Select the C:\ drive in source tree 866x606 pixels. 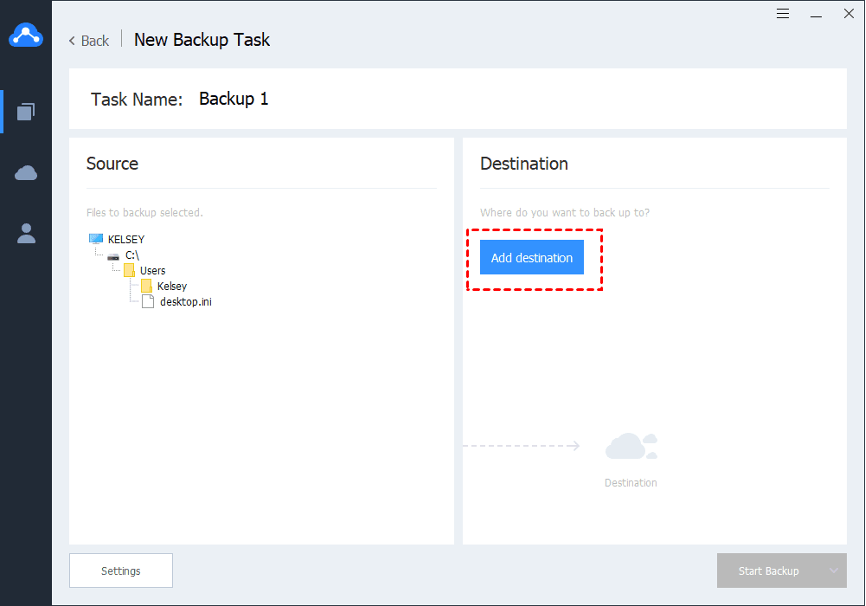[x=131, y=255]
